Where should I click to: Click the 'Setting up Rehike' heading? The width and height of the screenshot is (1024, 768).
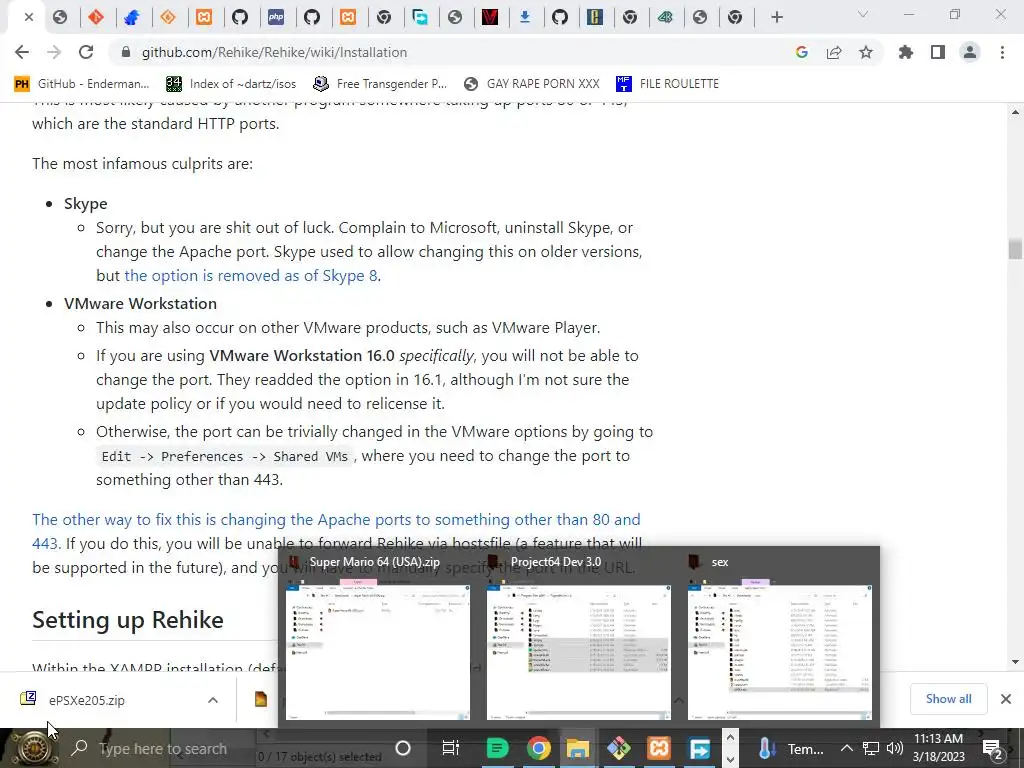(x=128, y=620)
